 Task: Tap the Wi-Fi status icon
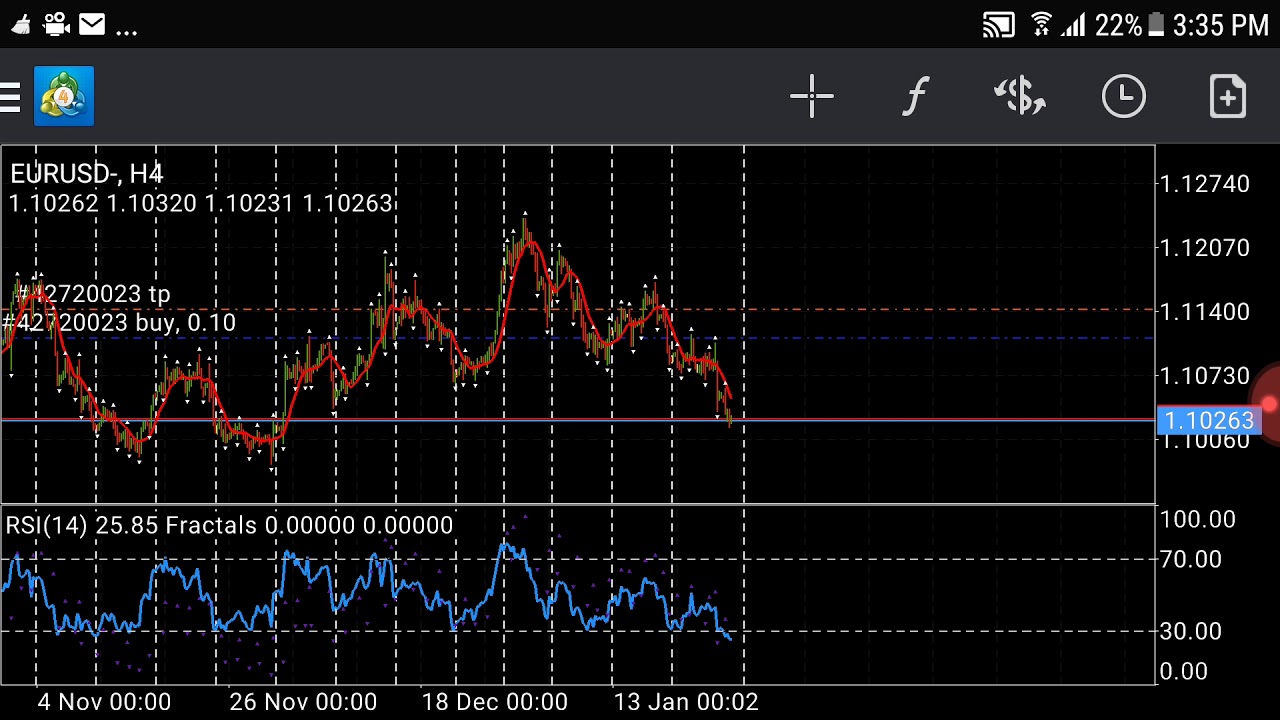pos(1041,25)
